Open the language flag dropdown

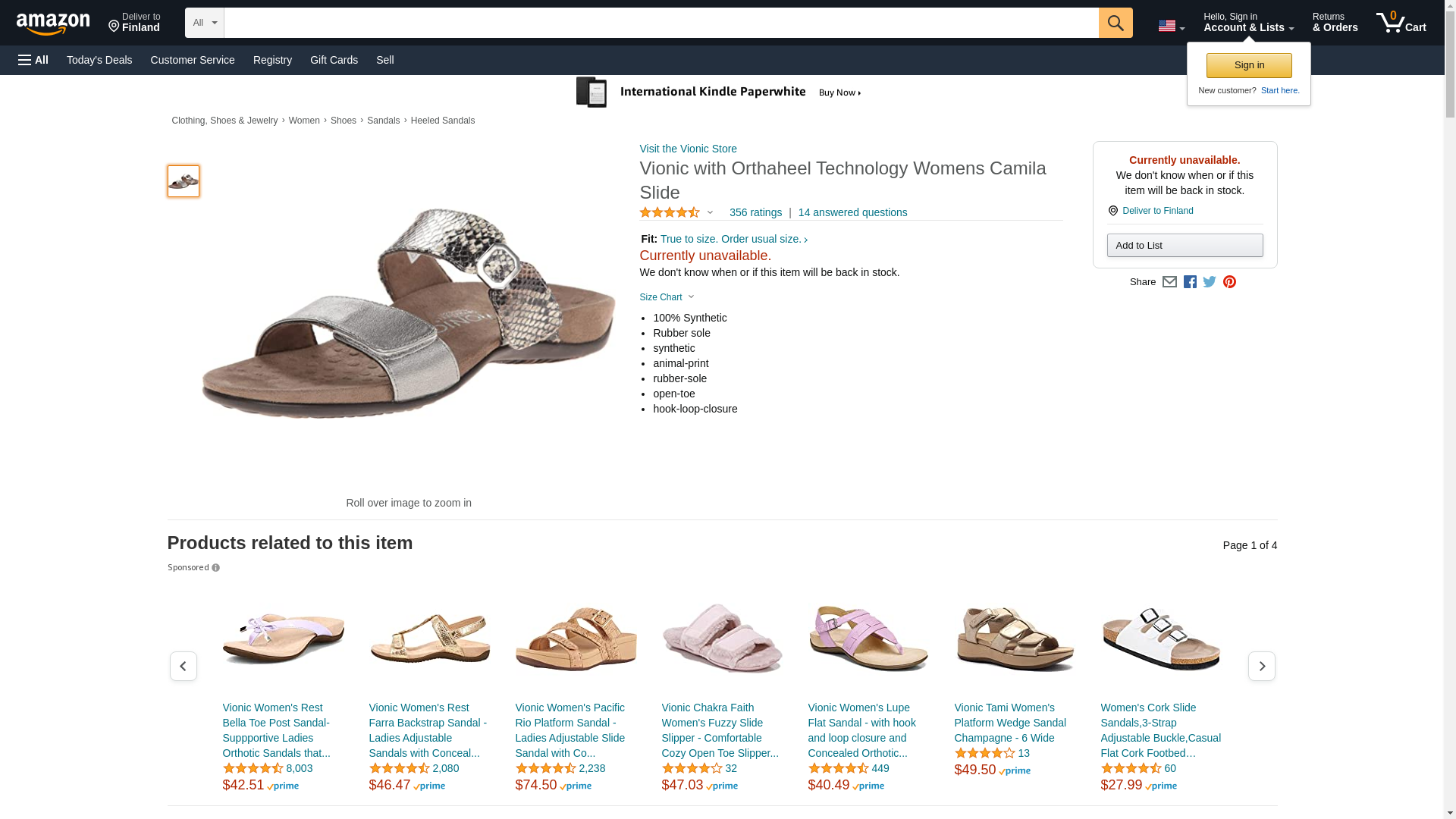(x=1171, y=27)
